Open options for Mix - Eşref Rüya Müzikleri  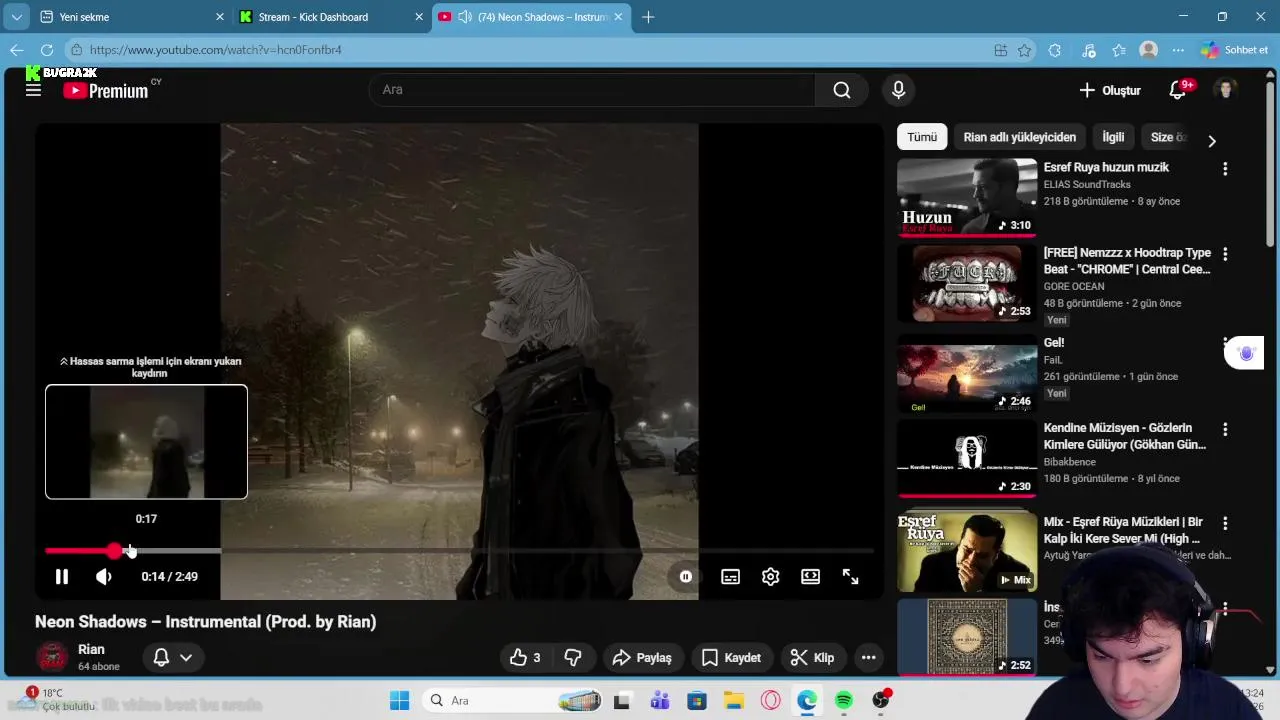click(x=1225, y=523)
